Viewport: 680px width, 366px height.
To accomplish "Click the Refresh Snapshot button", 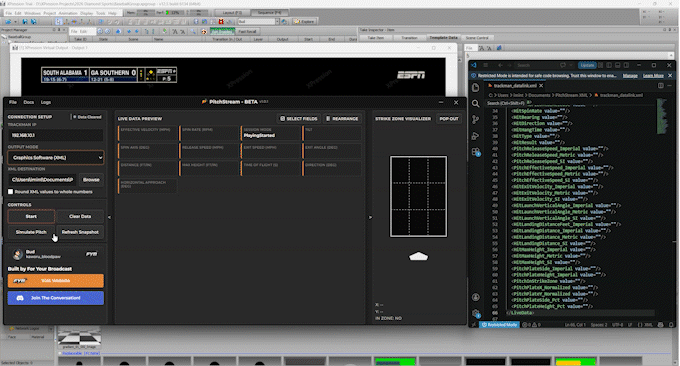I will point(80,232).
